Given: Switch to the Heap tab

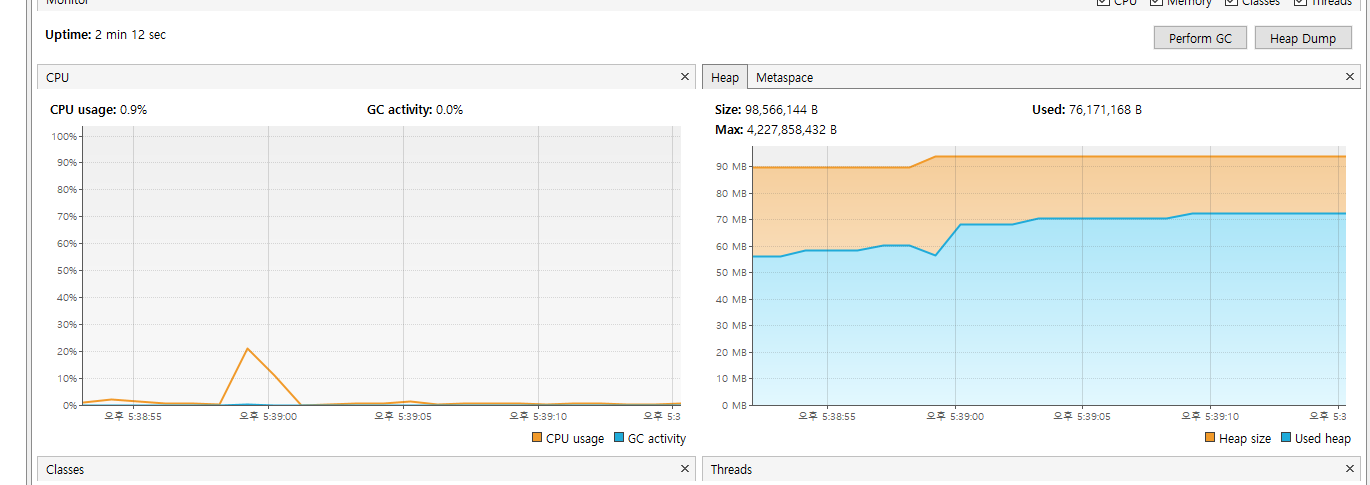Looking at the screenshot, I should pos(725,77).
